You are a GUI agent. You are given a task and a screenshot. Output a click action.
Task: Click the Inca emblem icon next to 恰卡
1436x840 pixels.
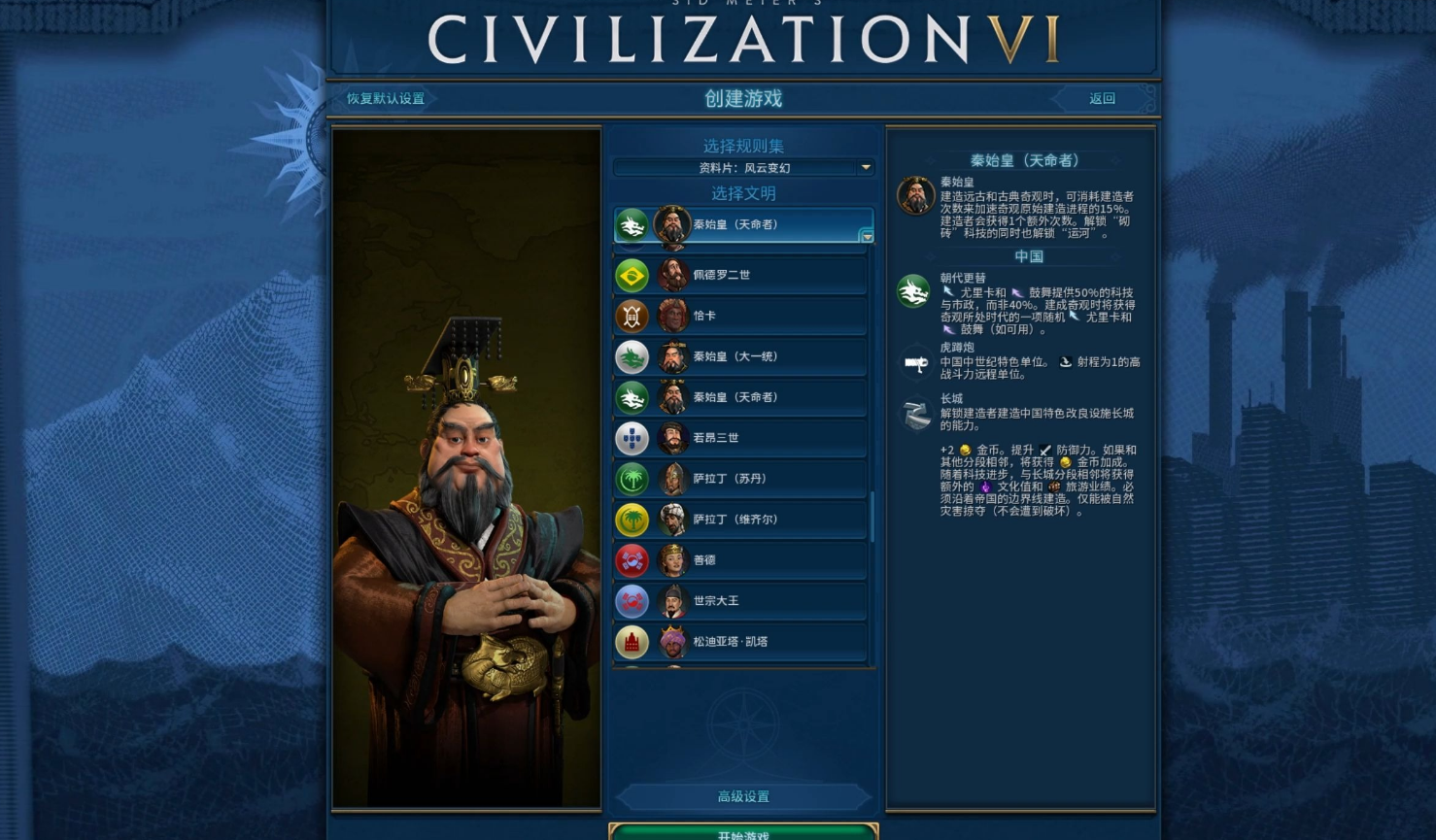[632, 316]
